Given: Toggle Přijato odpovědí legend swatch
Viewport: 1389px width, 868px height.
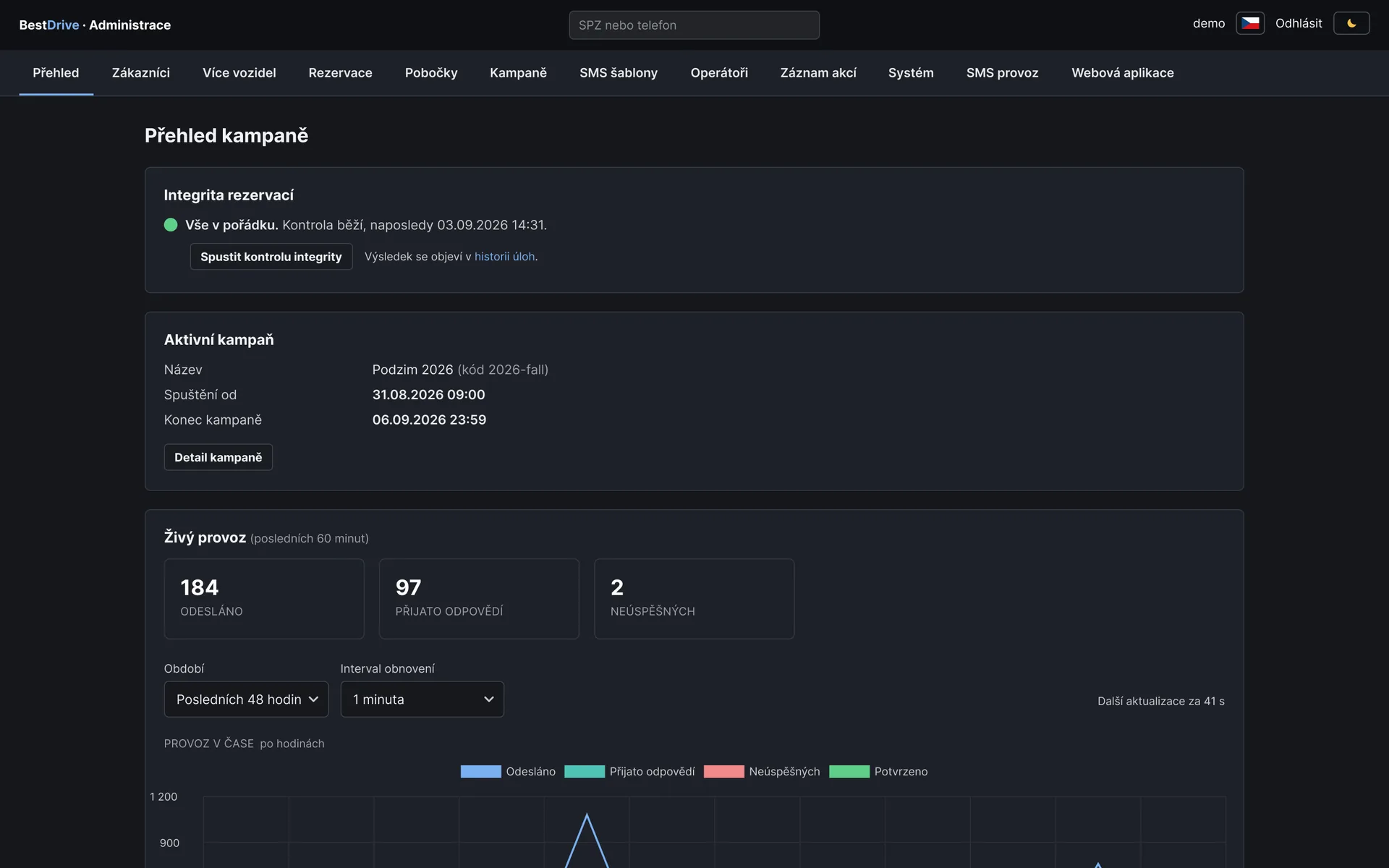Looking at the screenshot, I should coord(585,772).
